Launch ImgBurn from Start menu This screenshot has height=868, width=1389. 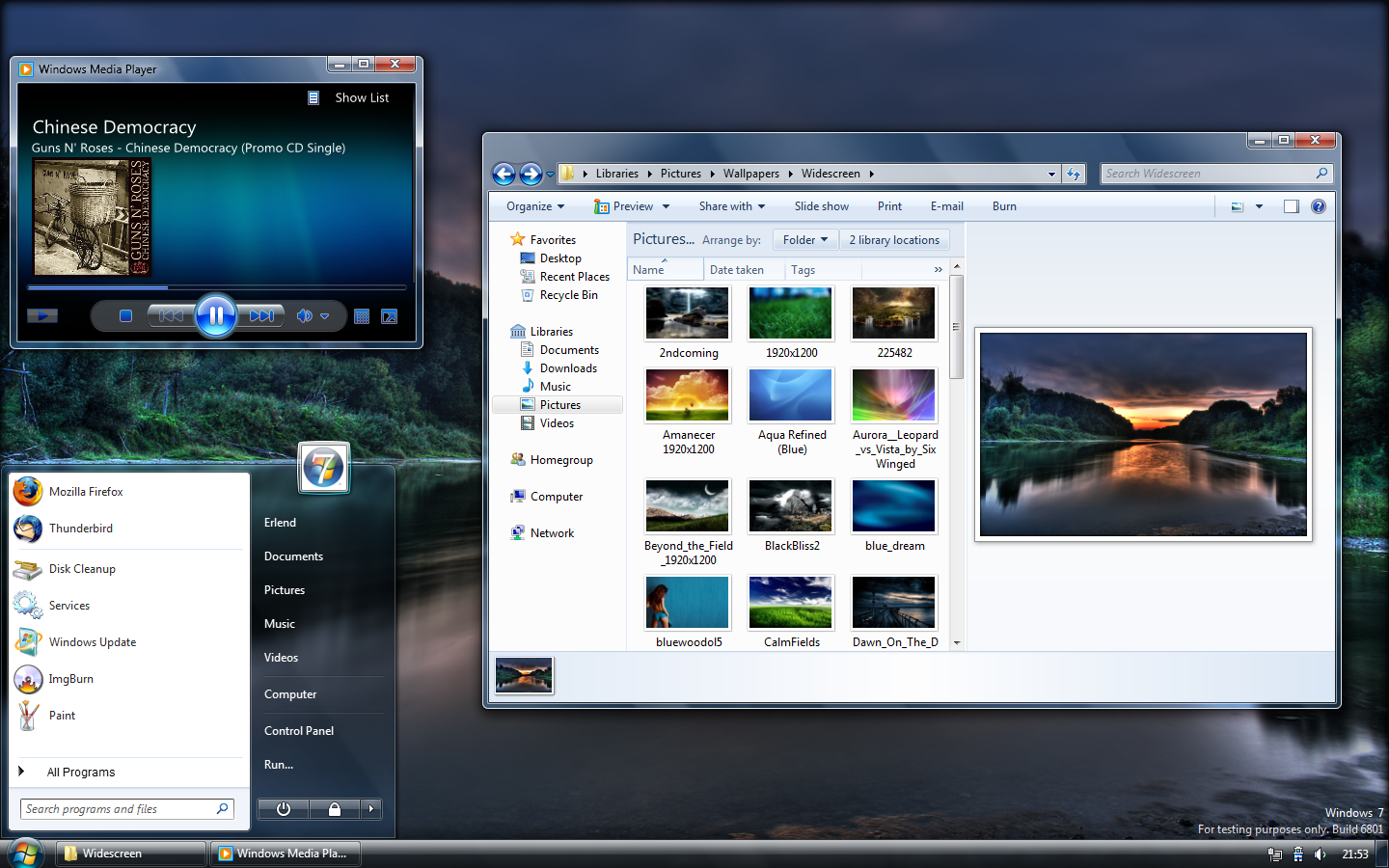(129, 679)
